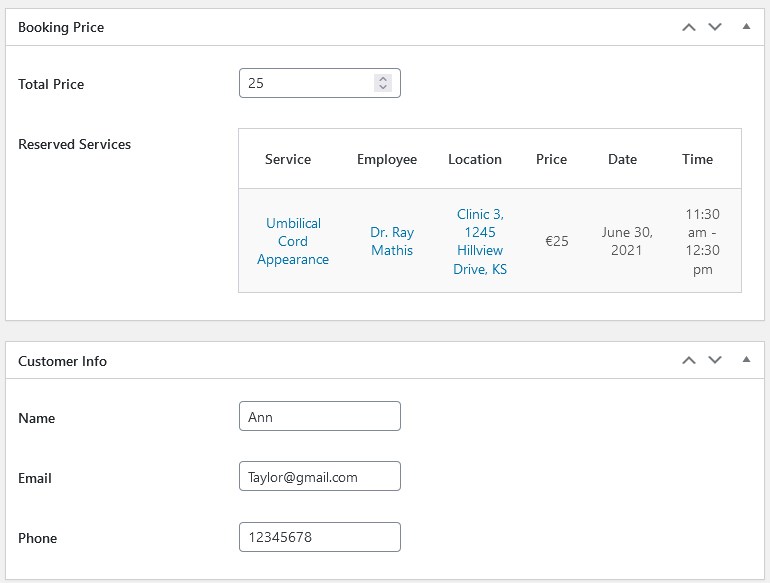Move Booking Price panel up
The width and height of the screenshot is (770, 583).
689,28
